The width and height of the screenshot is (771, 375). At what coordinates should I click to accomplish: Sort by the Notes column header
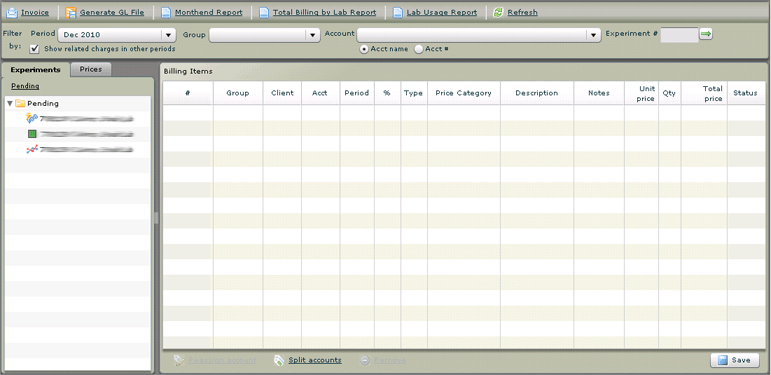pyautogui.click(x=598, y=93)
